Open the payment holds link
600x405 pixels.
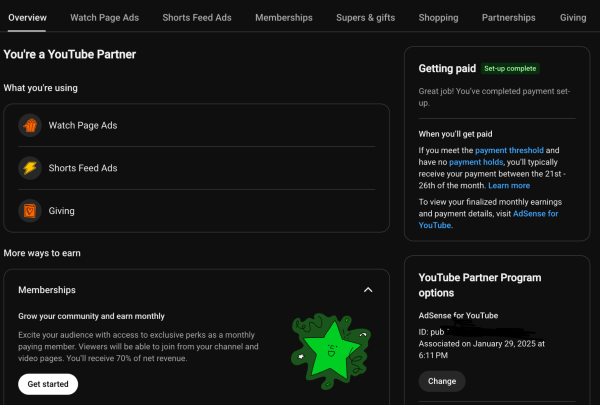pos(476,162)
